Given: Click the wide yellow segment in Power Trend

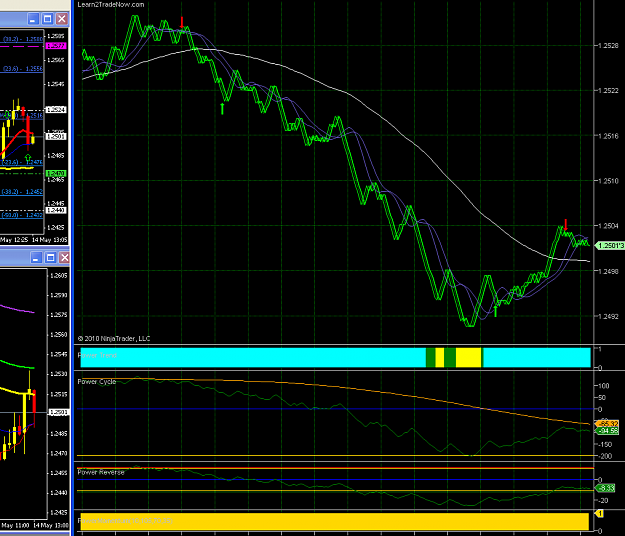Looking at the screenshot, I should 468,357.
